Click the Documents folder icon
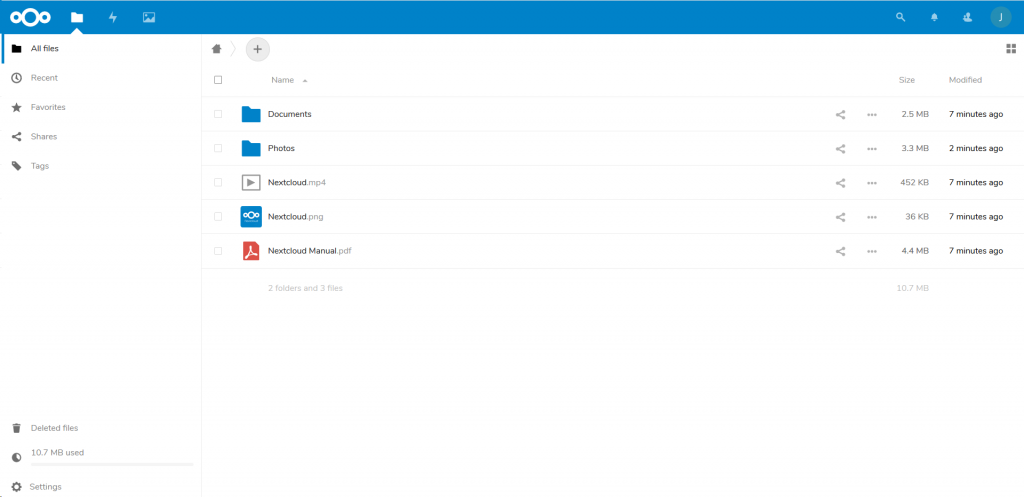Viewport: 1024px width, 497px height. click(251, 114)
